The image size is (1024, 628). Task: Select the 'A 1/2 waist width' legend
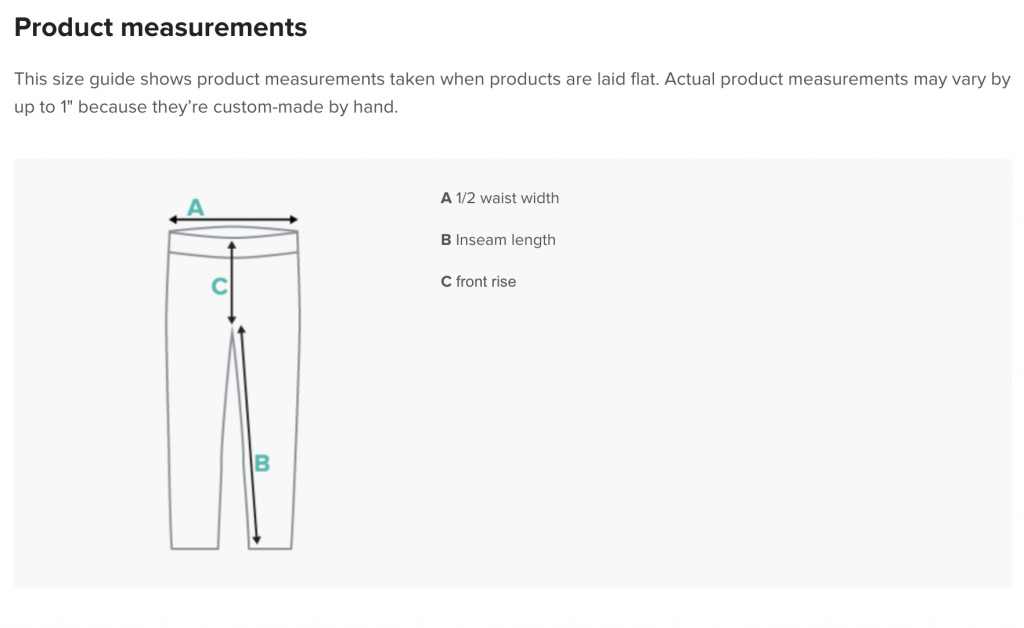tap(500, 198)
